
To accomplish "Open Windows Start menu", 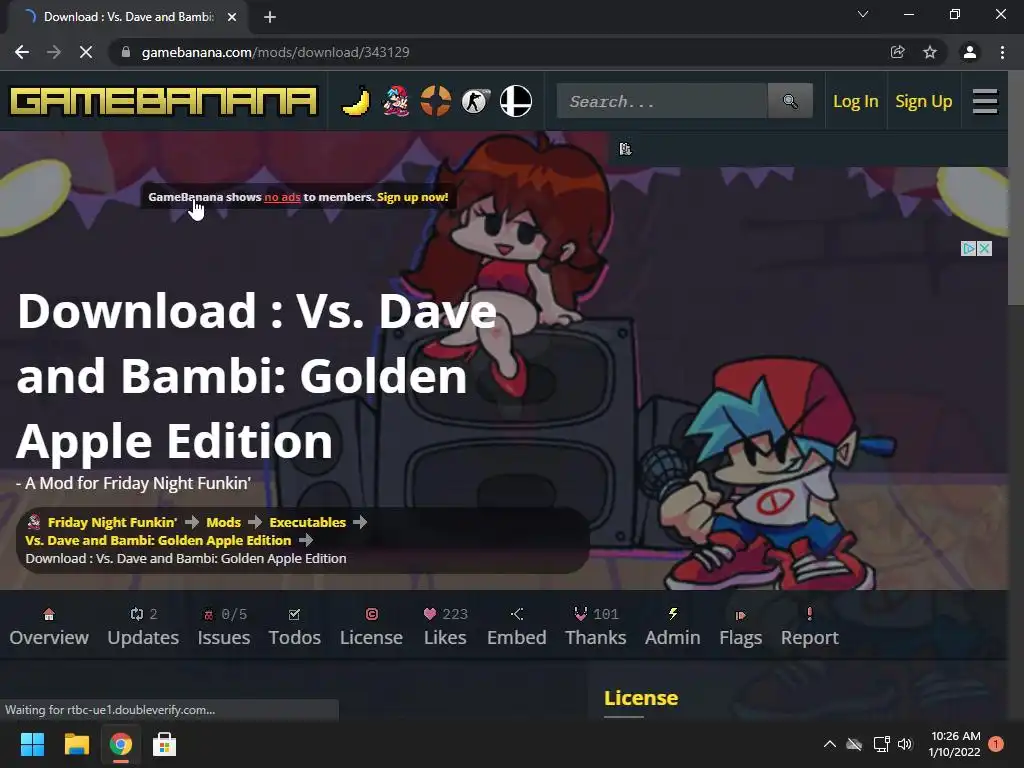I will click(32, 744).
